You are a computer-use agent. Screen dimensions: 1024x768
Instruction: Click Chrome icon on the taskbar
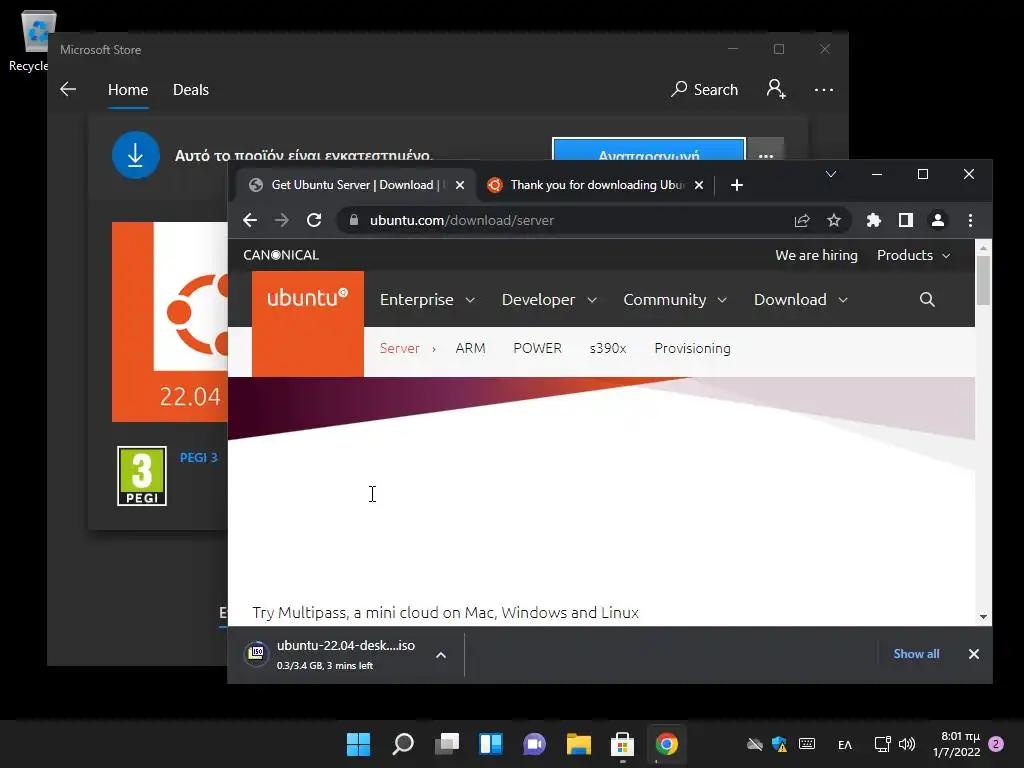[667, 744]
